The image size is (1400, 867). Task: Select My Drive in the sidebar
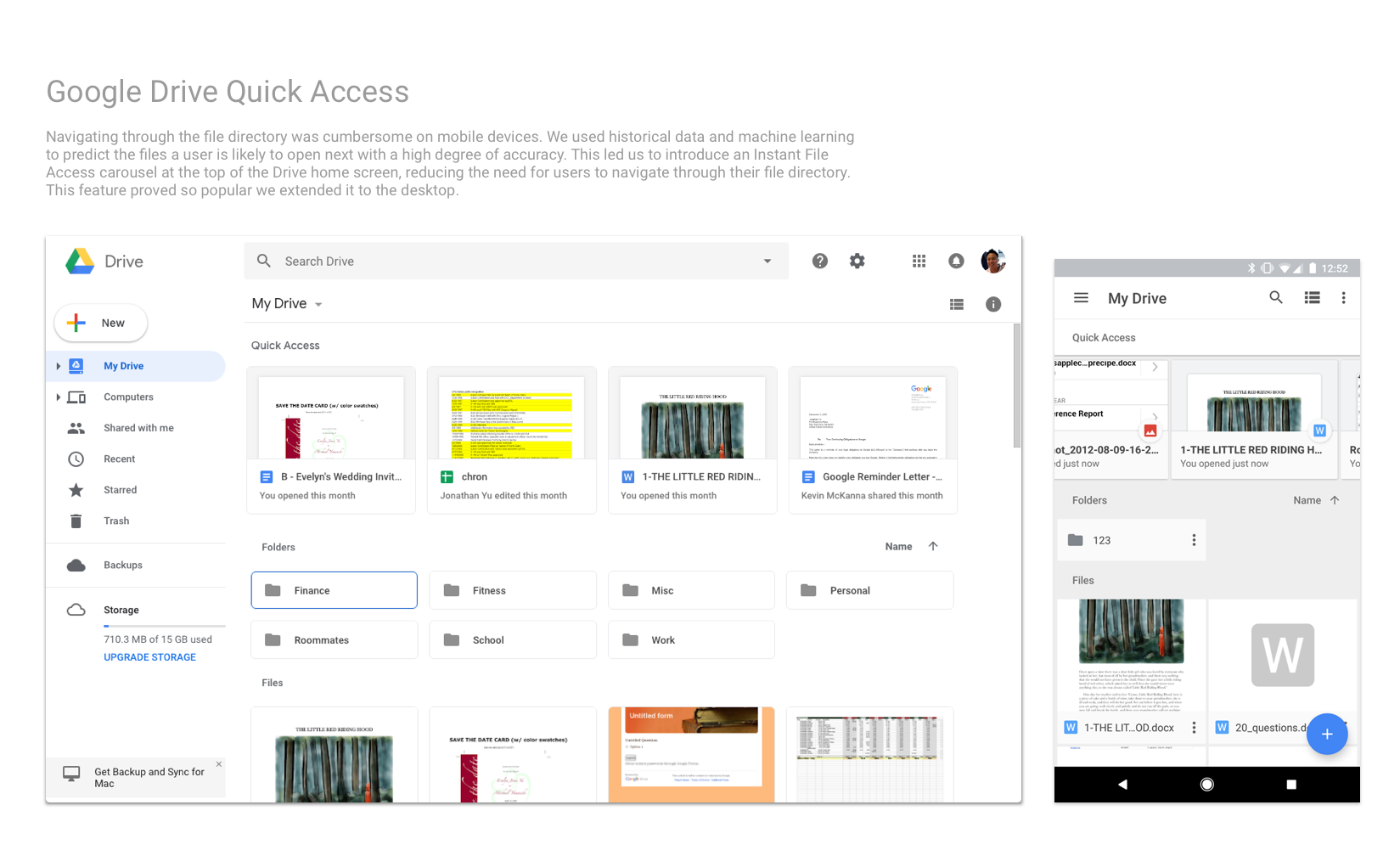click(136, 366)
